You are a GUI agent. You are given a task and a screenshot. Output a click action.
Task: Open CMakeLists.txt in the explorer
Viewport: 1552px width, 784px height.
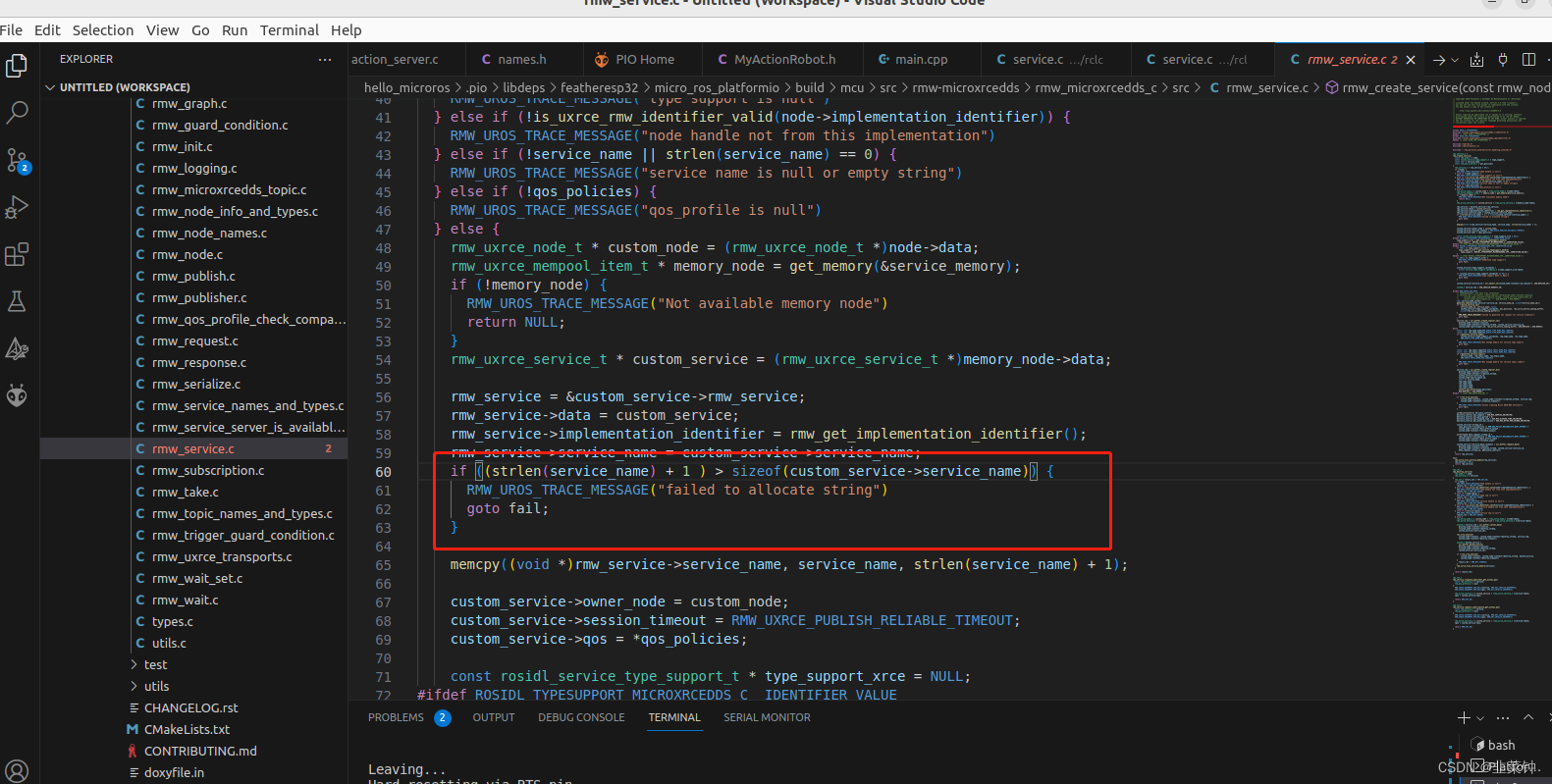(187, 730)
